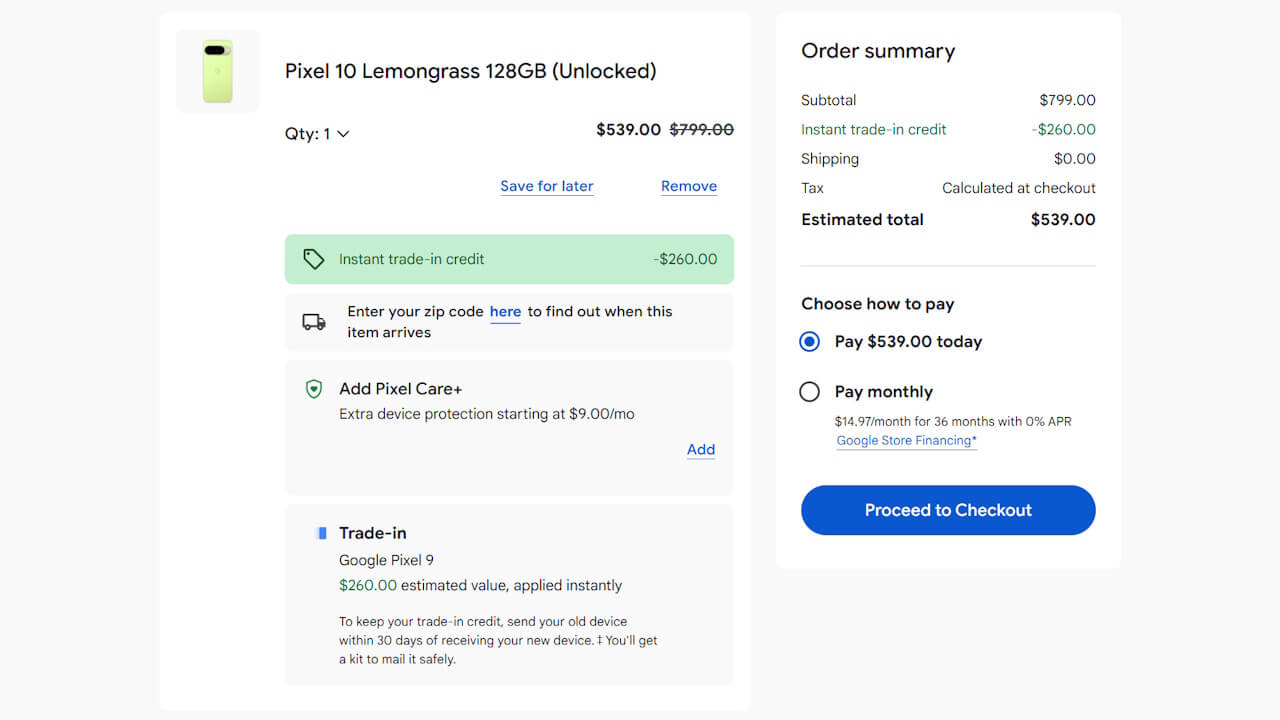The image size is (1280, 720).
Task: Click Instant trade-in credit in Order summary
Action: [873, 129]
